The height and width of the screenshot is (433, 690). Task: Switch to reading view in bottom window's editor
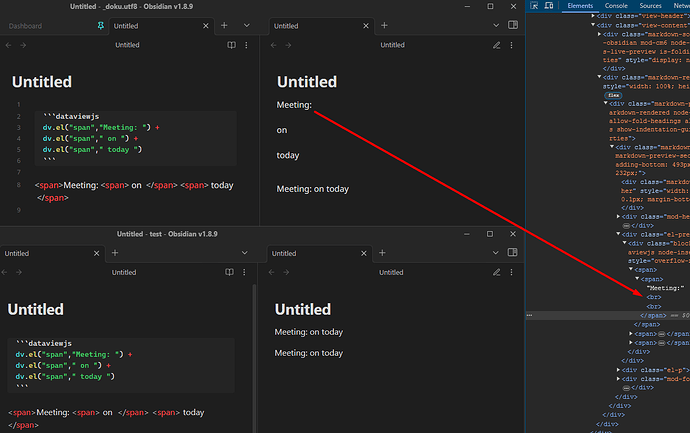pos(229,272)
